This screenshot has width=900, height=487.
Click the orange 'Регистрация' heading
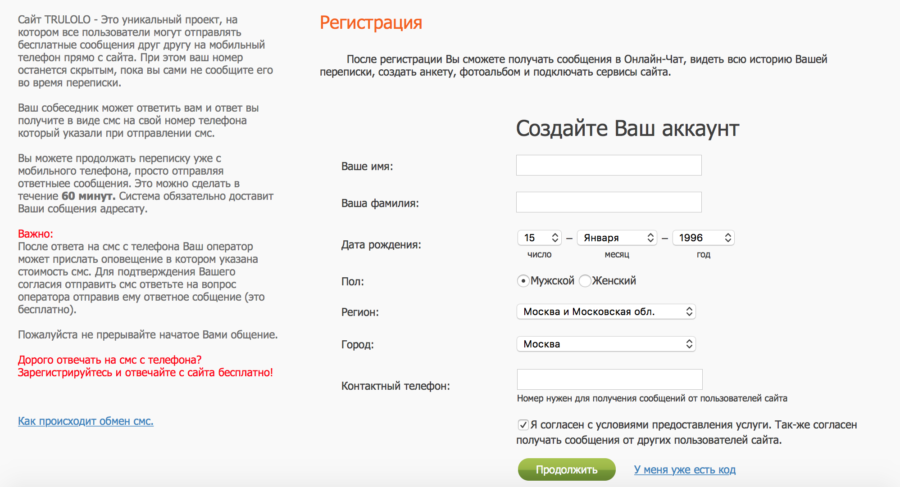pyautogui.click(x=370, y=23)
